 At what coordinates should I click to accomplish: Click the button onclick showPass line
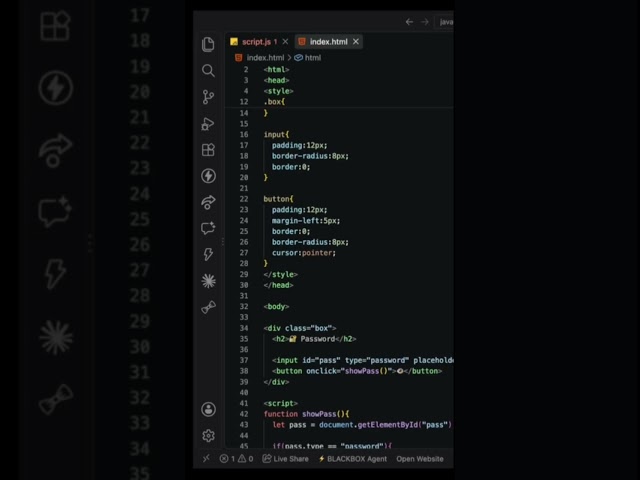(x=357, y=371)
